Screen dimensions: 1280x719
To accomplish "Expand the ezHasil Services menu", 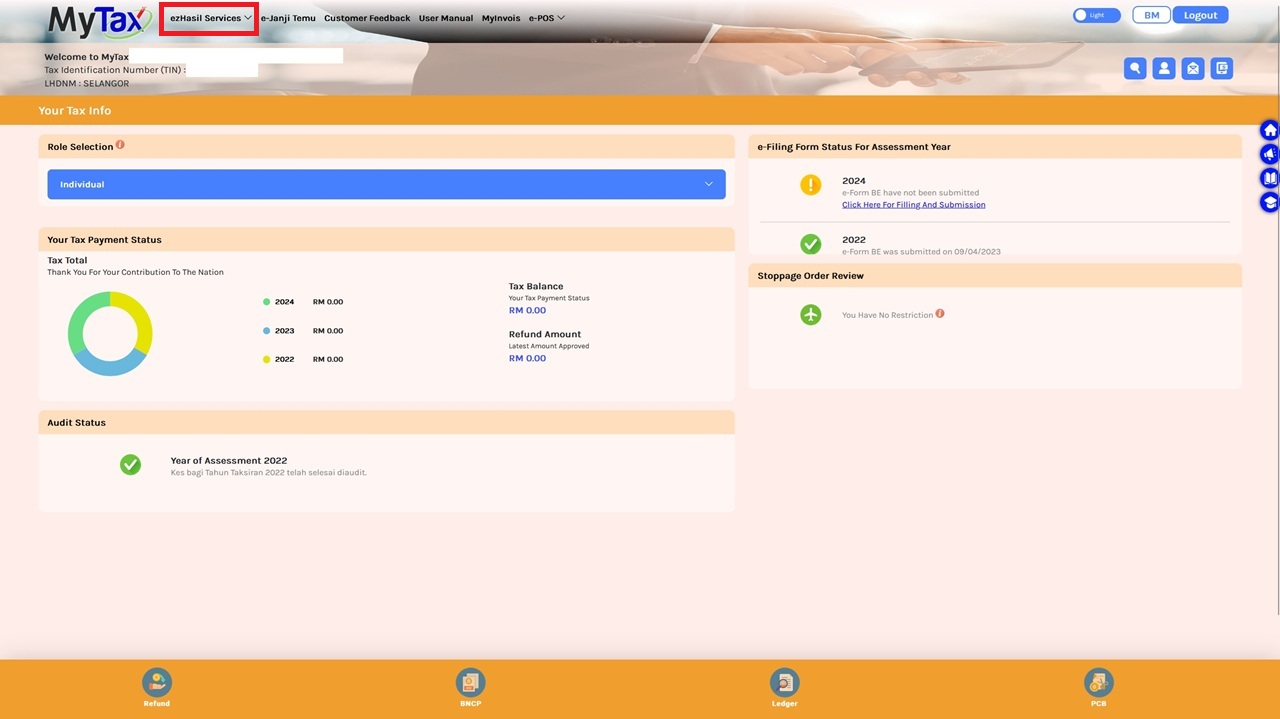I will pos(210,18).
